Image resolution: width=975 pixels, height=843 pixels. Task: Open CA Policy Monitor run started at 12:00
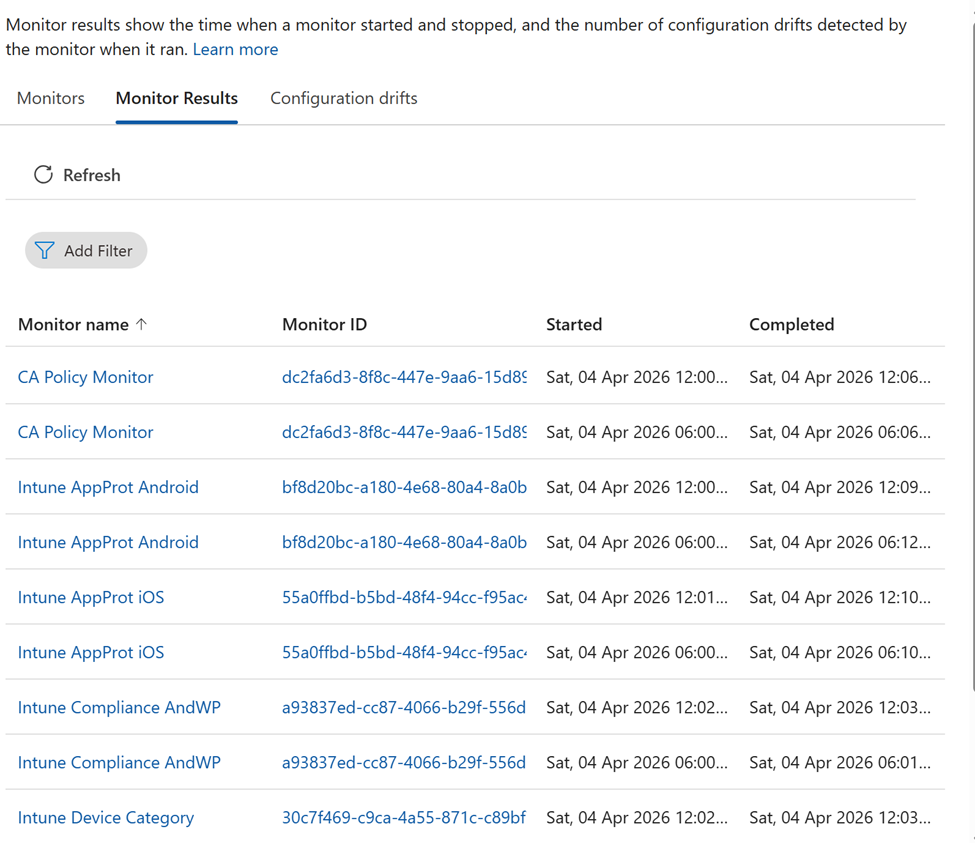[86, 377]
